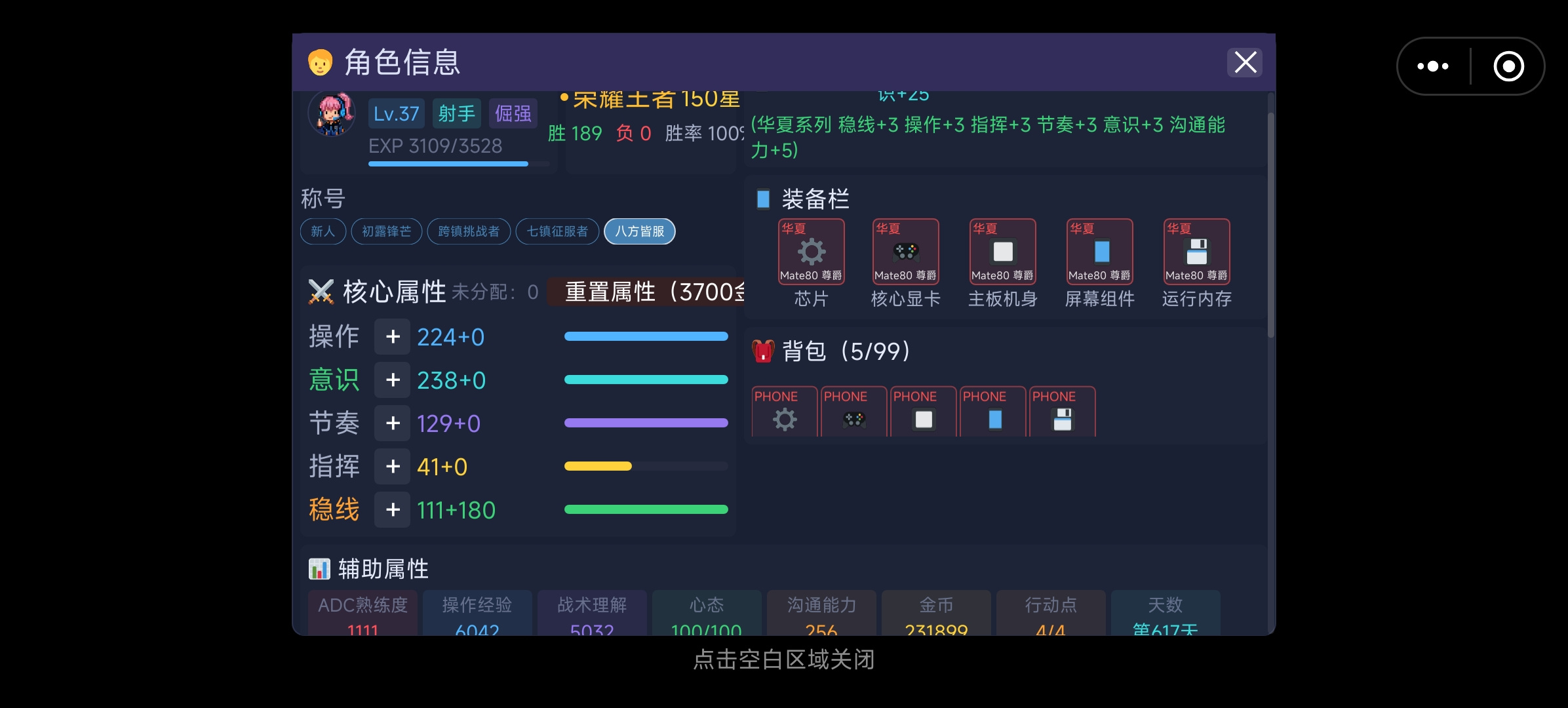Select the 初露锋芒 title badge
Screen dimensions: 1568x708
(x=387, y=231)
